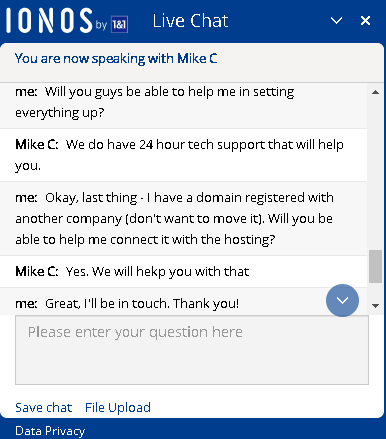Viewport: 386px width, 439px height.
Task: Click the Save chat link
Action: point(44,407)
